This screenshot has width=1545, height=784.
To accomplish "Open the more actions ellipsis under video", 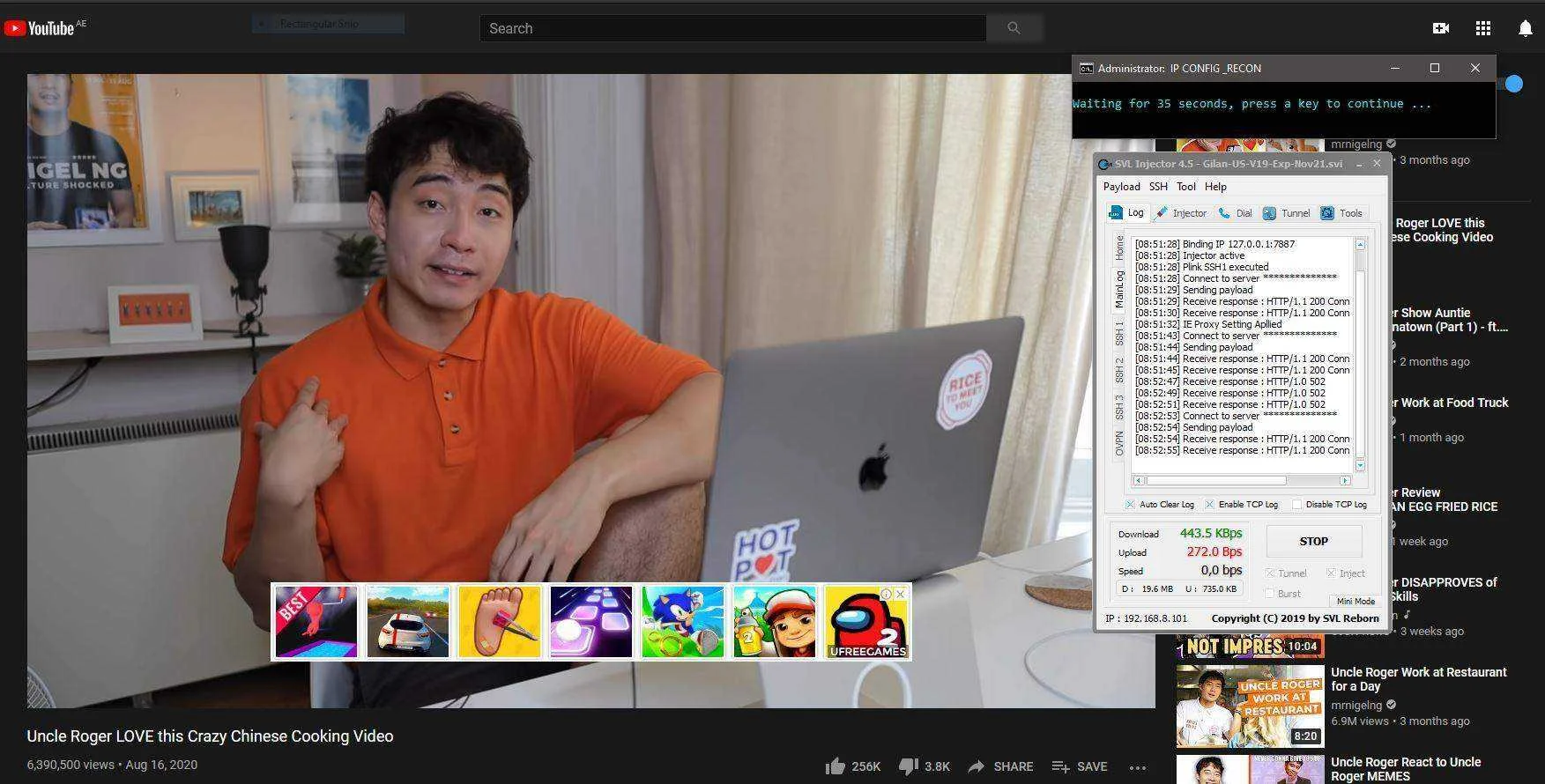I will [1138, 767].
